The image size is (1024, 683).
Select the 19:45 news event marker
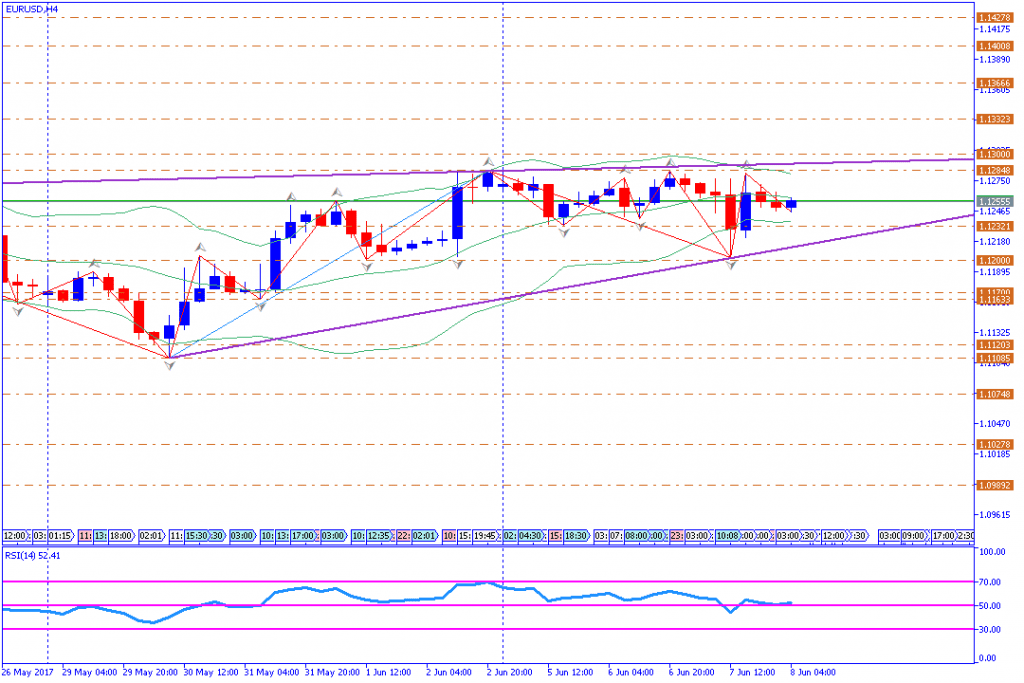[485, 536]
